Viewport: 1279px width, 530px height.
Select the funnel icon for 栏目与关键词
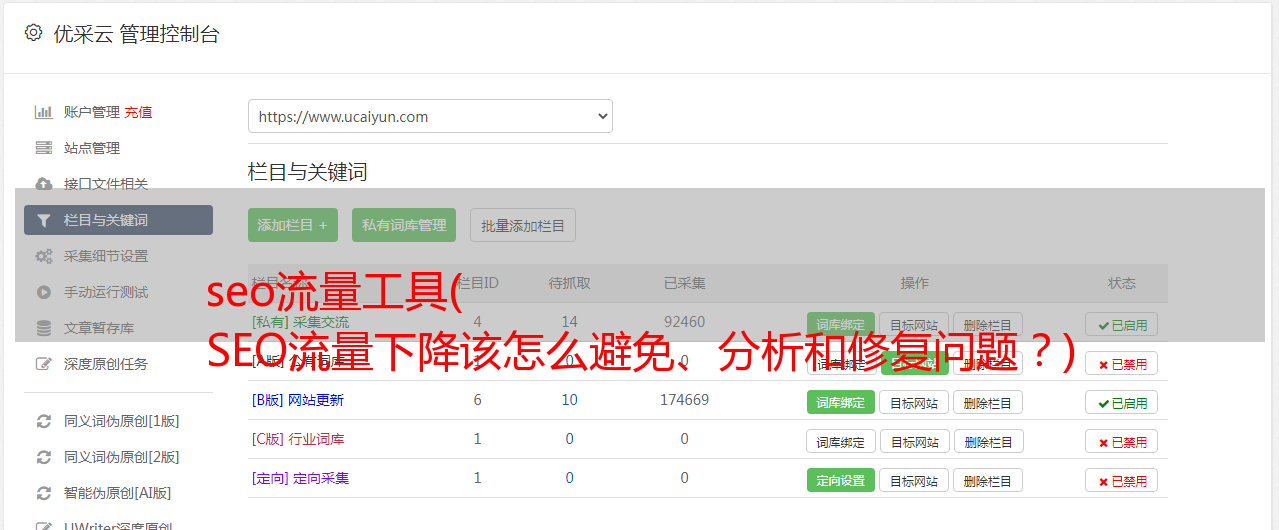tap(44, 220)
